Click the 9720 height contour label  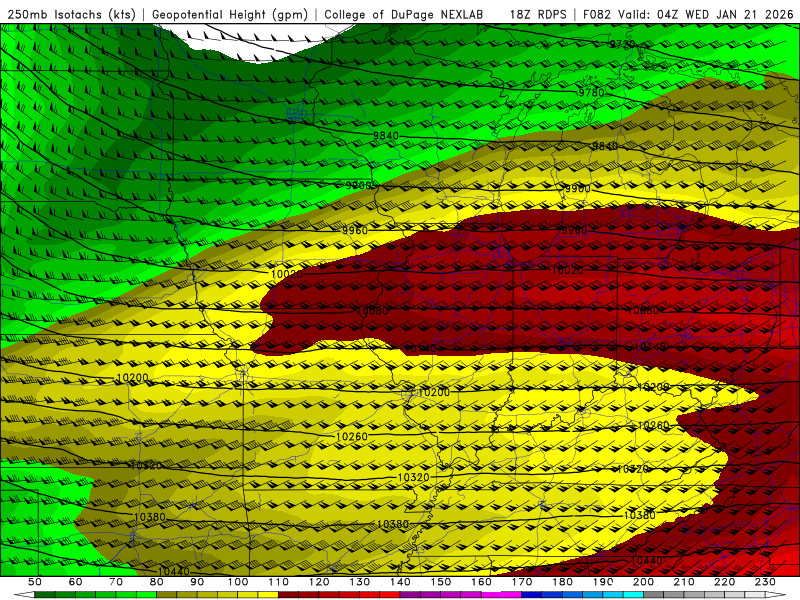point(622,44)
